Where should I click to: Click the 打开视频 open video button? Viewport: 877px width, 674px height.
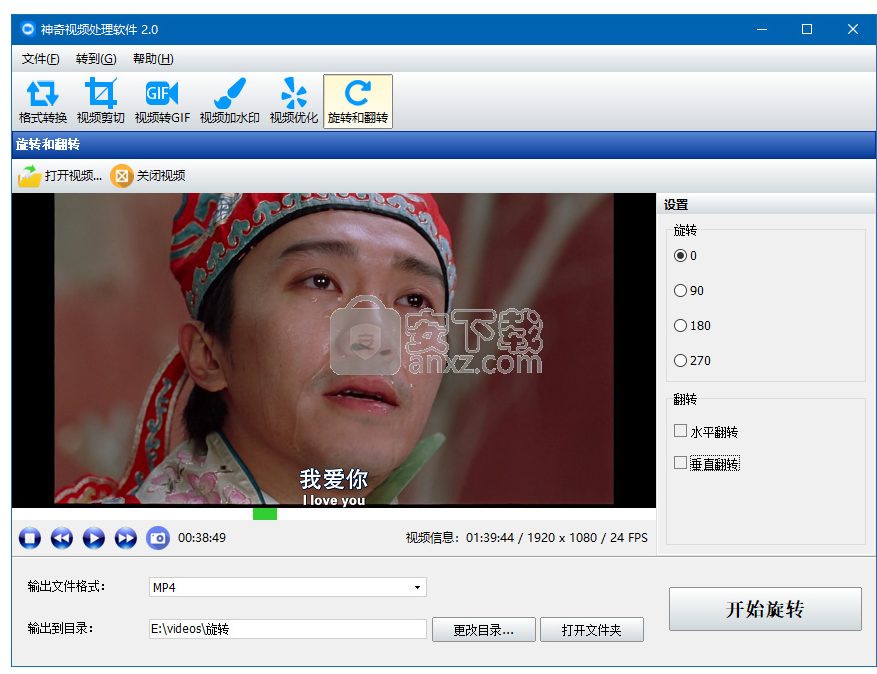pyautogui.click(x=60, y=176)
